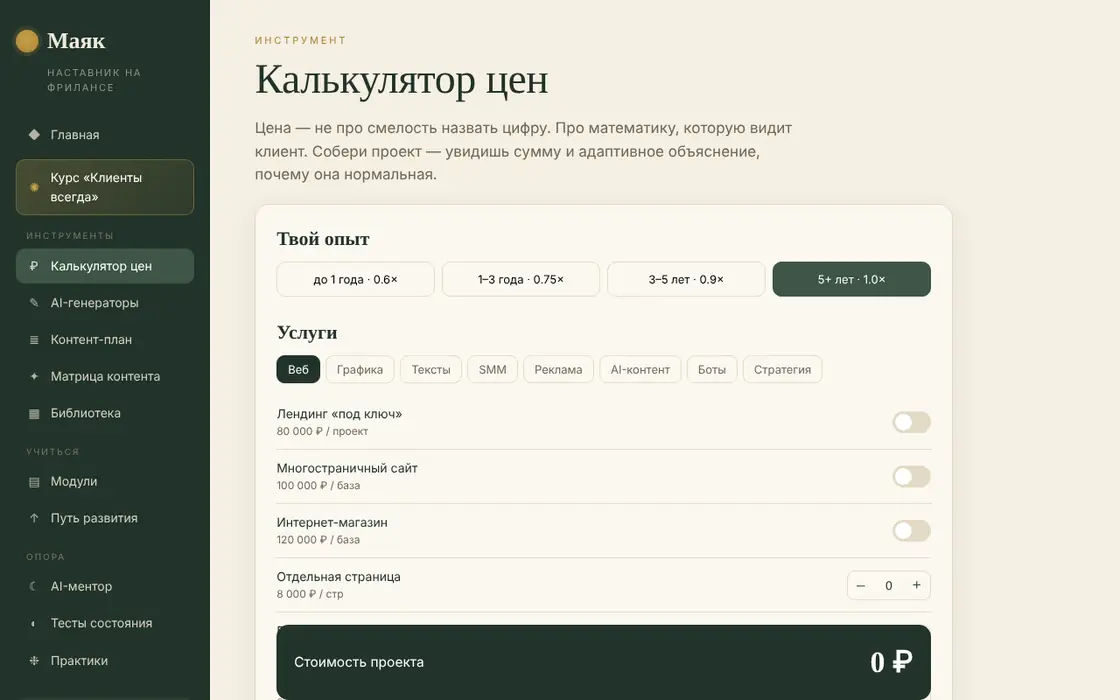Click the list icon beside Контент-план

(34, 340)
